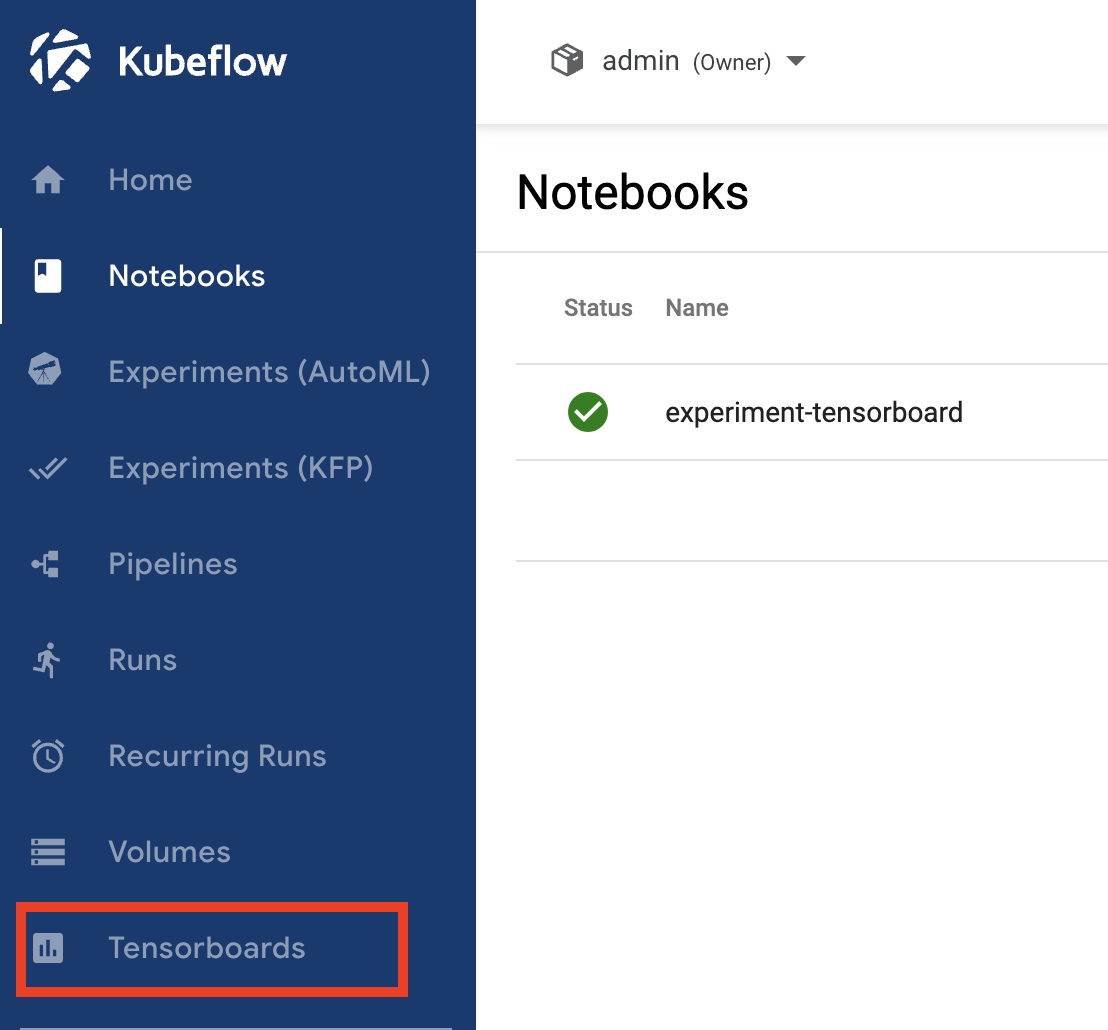Open the experiment-tensorboard notebook

pos(813,412)
